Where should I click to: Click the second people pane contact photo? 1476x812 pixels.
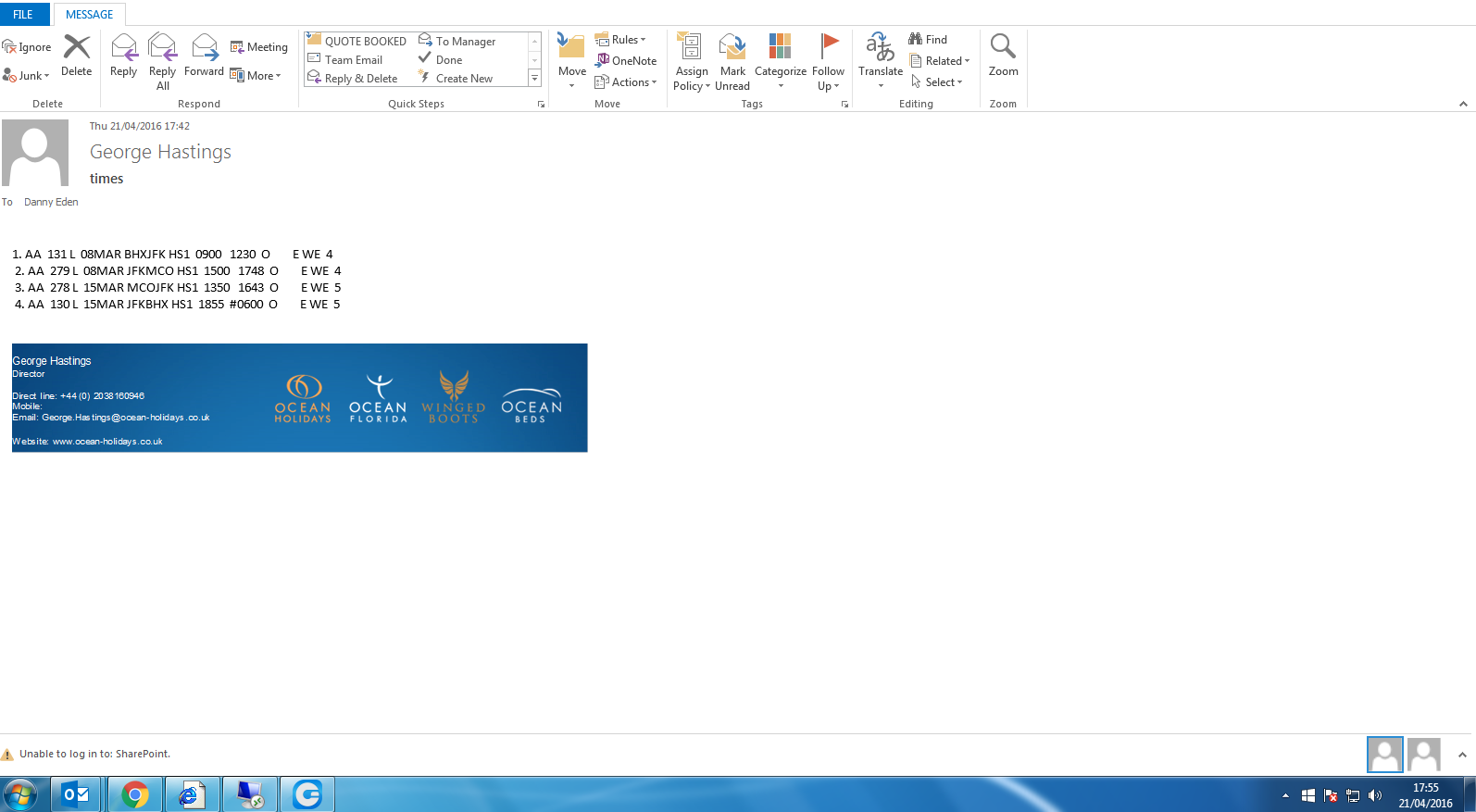[1424, 755]
